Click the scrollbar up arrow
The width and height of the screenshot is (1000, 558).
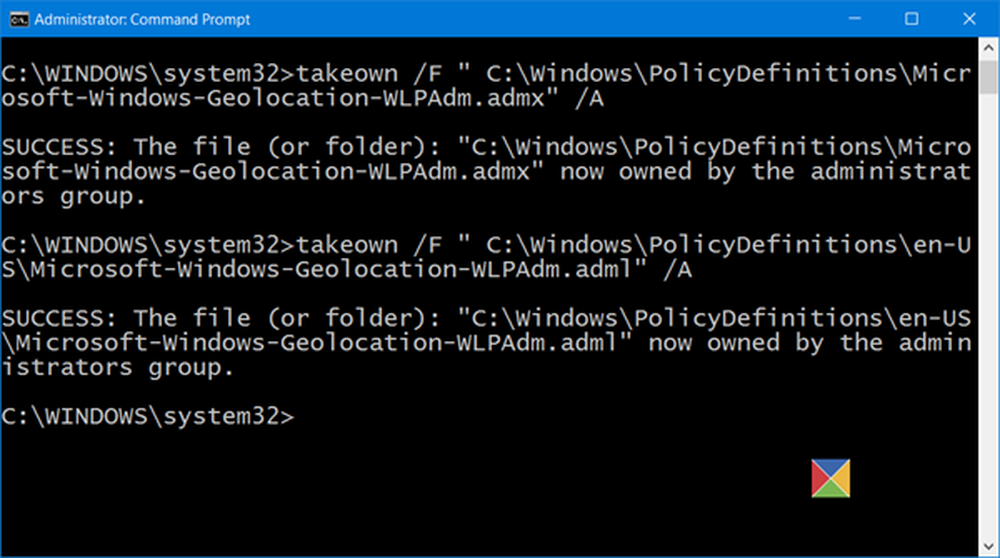click(988, 47)
